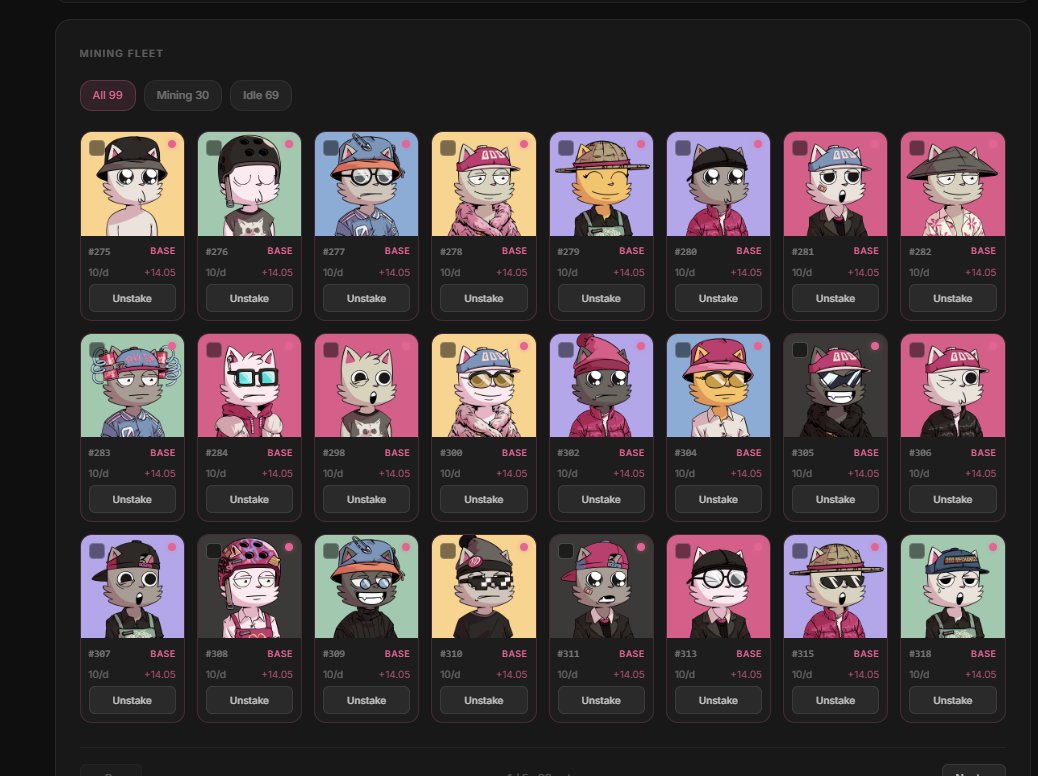1038x776 pixels.
Task: Open cat #277 artwork with glasses
Action: (x=367, y=184)
